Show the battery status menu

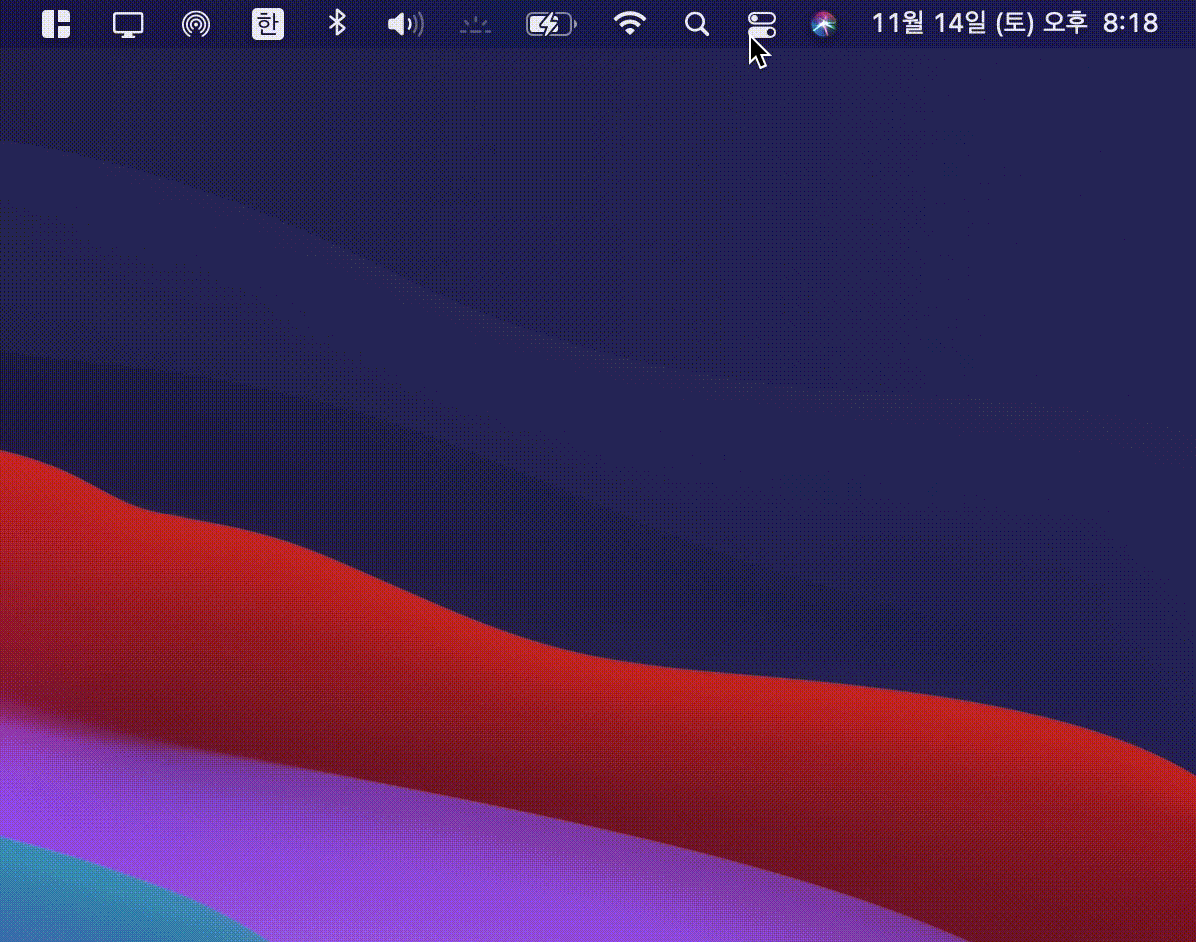tap(551, 24)
